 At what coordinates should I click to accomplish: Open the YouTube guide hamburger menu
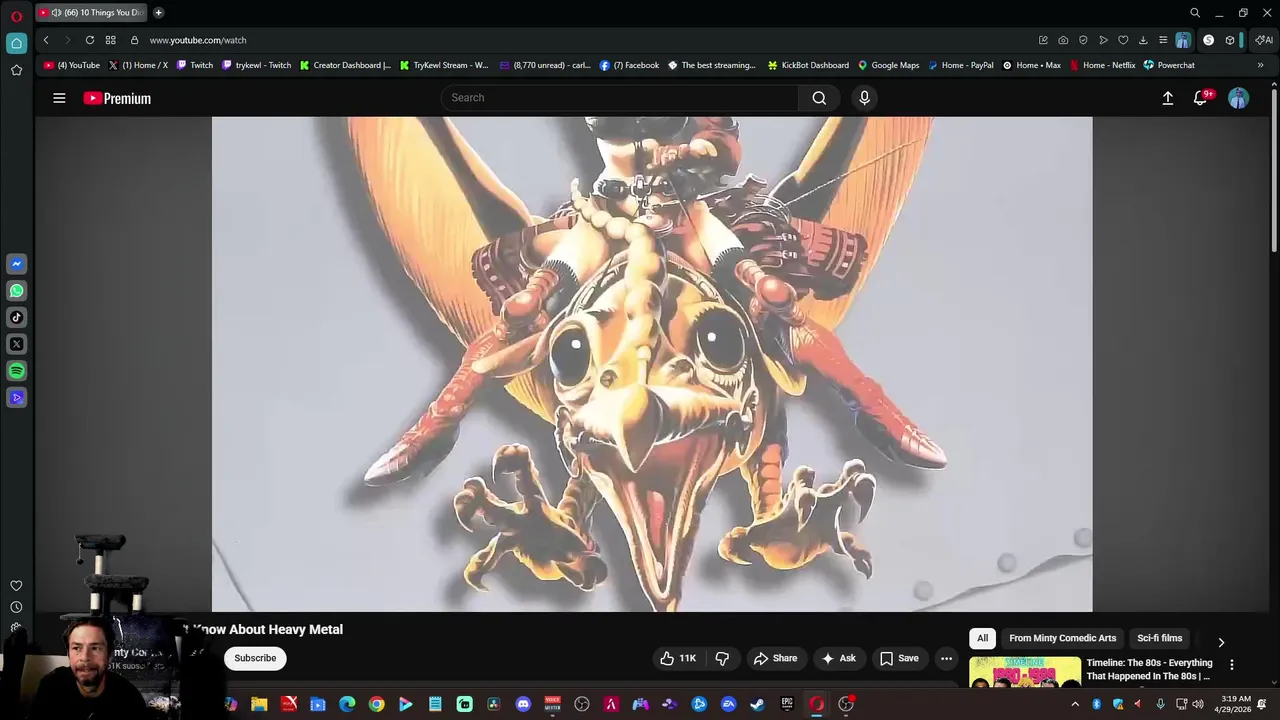(59, 98)
